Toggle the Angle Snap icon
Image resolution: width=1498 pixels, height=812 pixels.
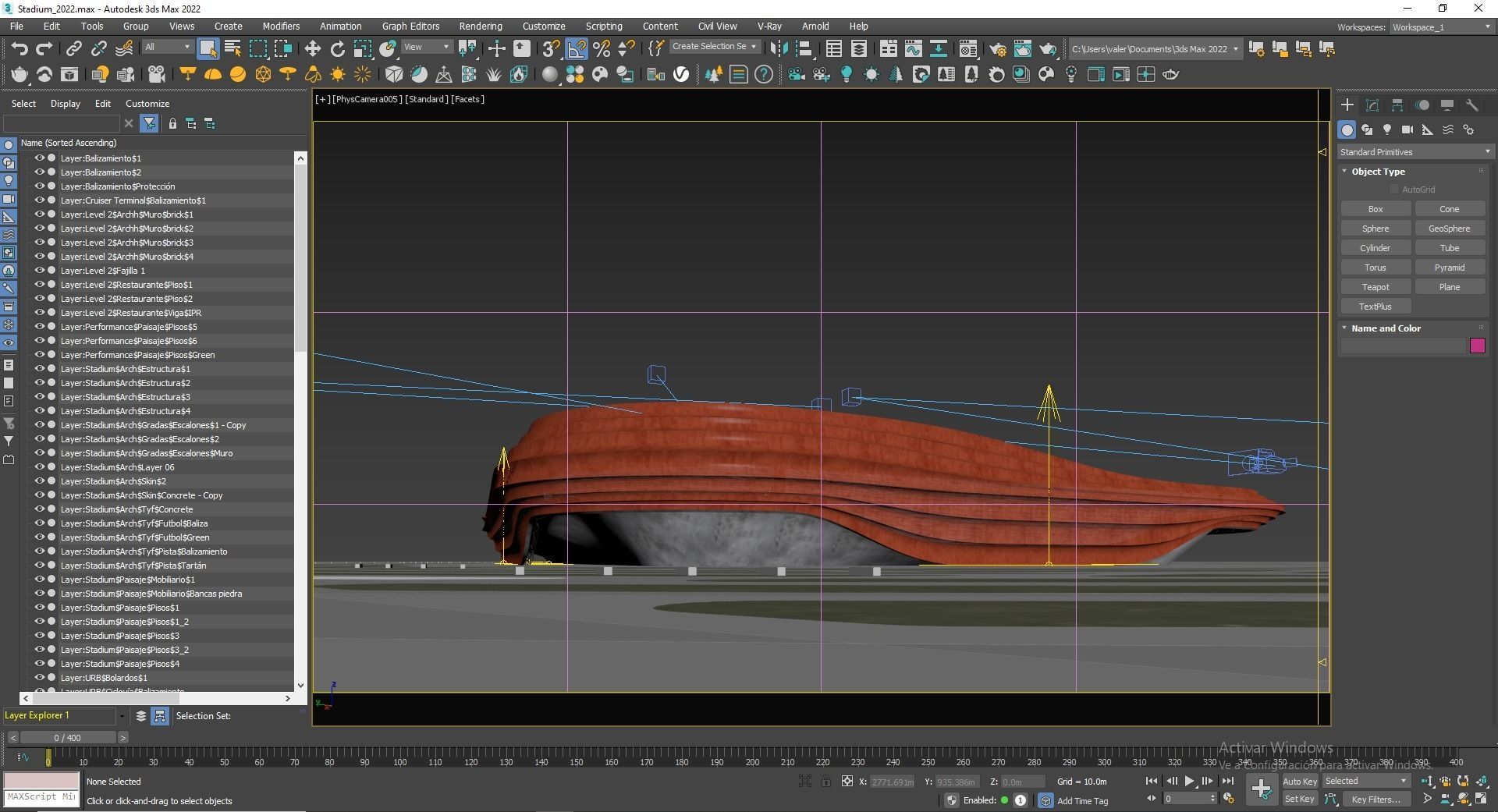point(576,49)
